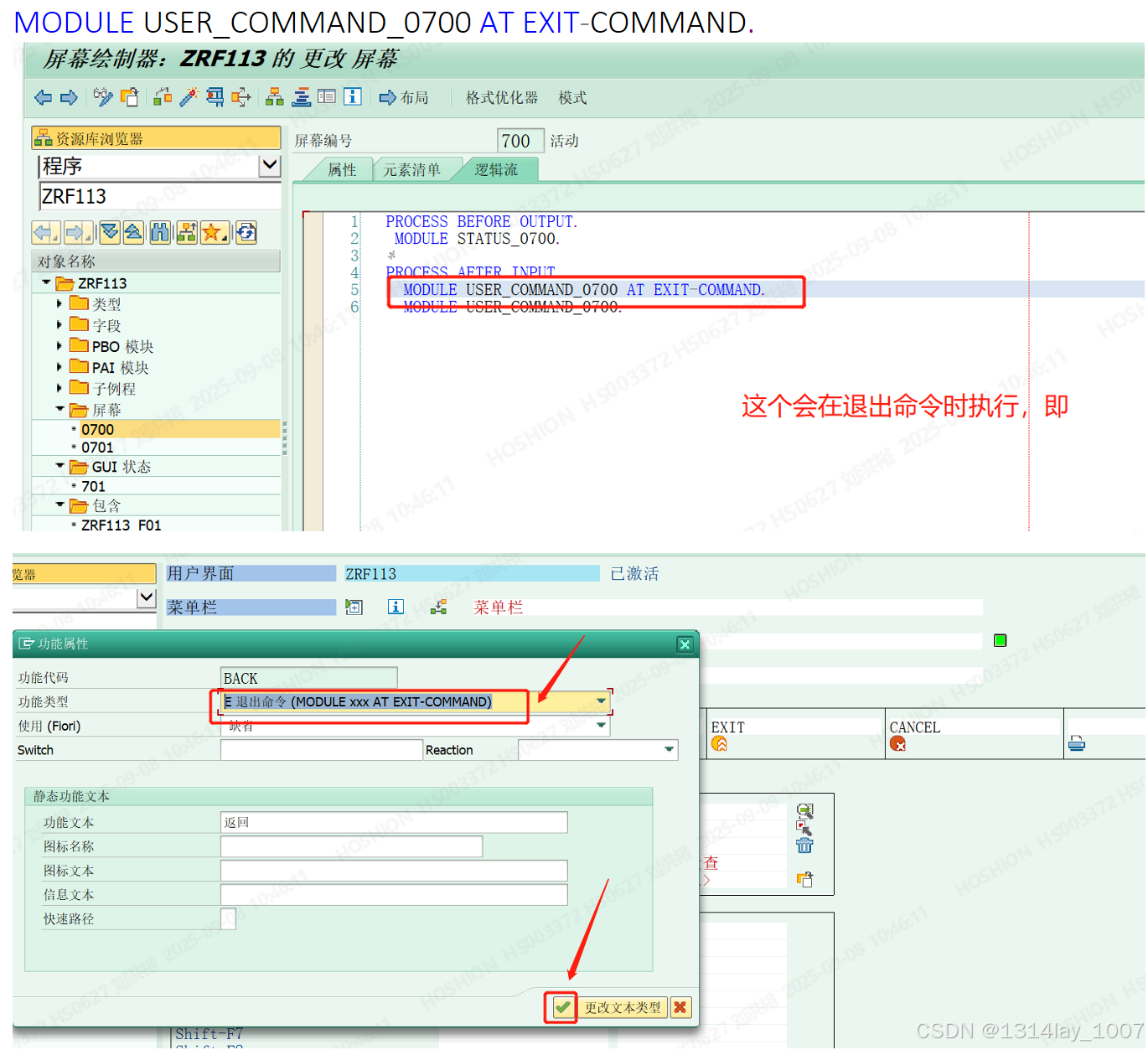The width and height of the screenshot is (1148, 1050).
Task: Click the info icon in the main toolbar
Action: pos(352,96)
